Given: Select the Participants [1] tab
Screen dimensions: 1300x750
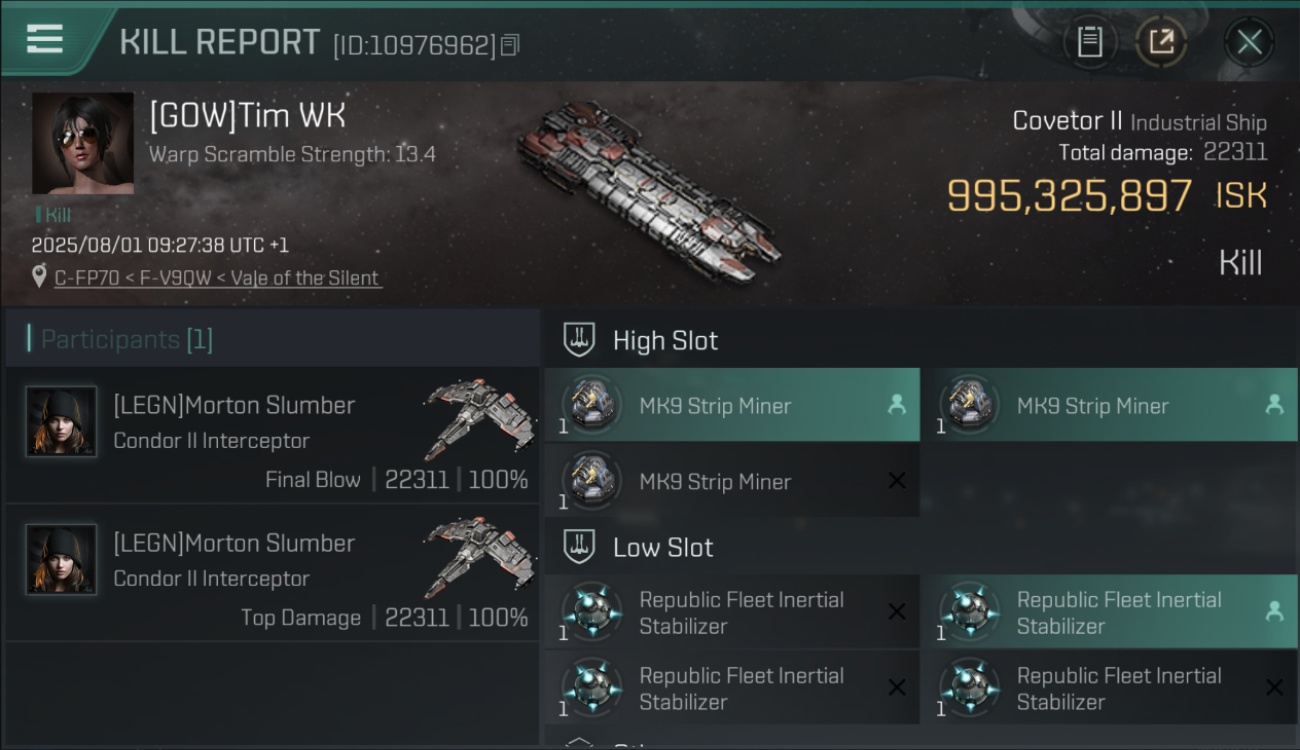Looking at the screenshot, I should (126, 339).
